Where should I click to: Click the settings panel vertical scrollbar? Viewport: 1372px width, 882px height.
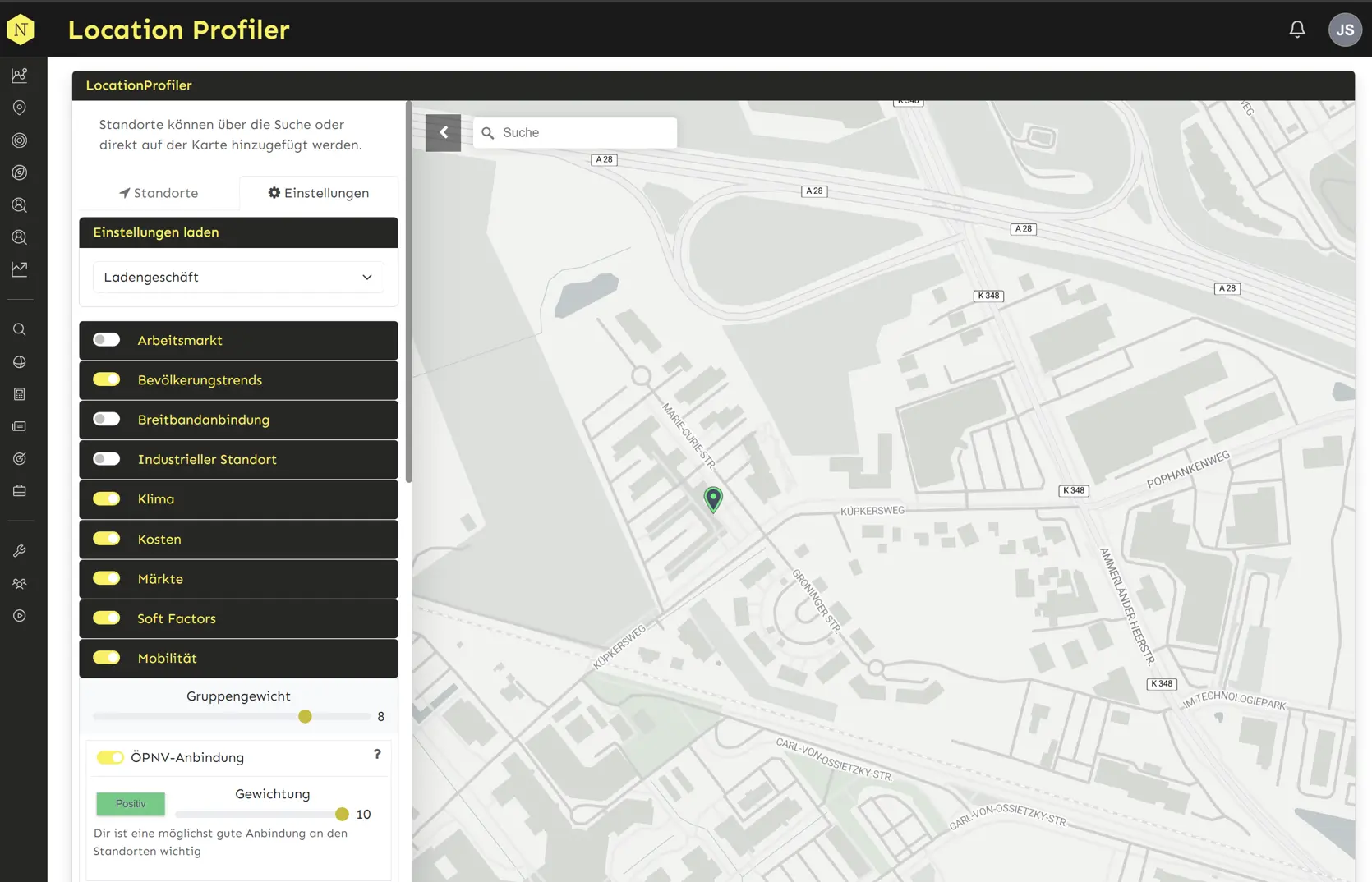coord(408,292)
